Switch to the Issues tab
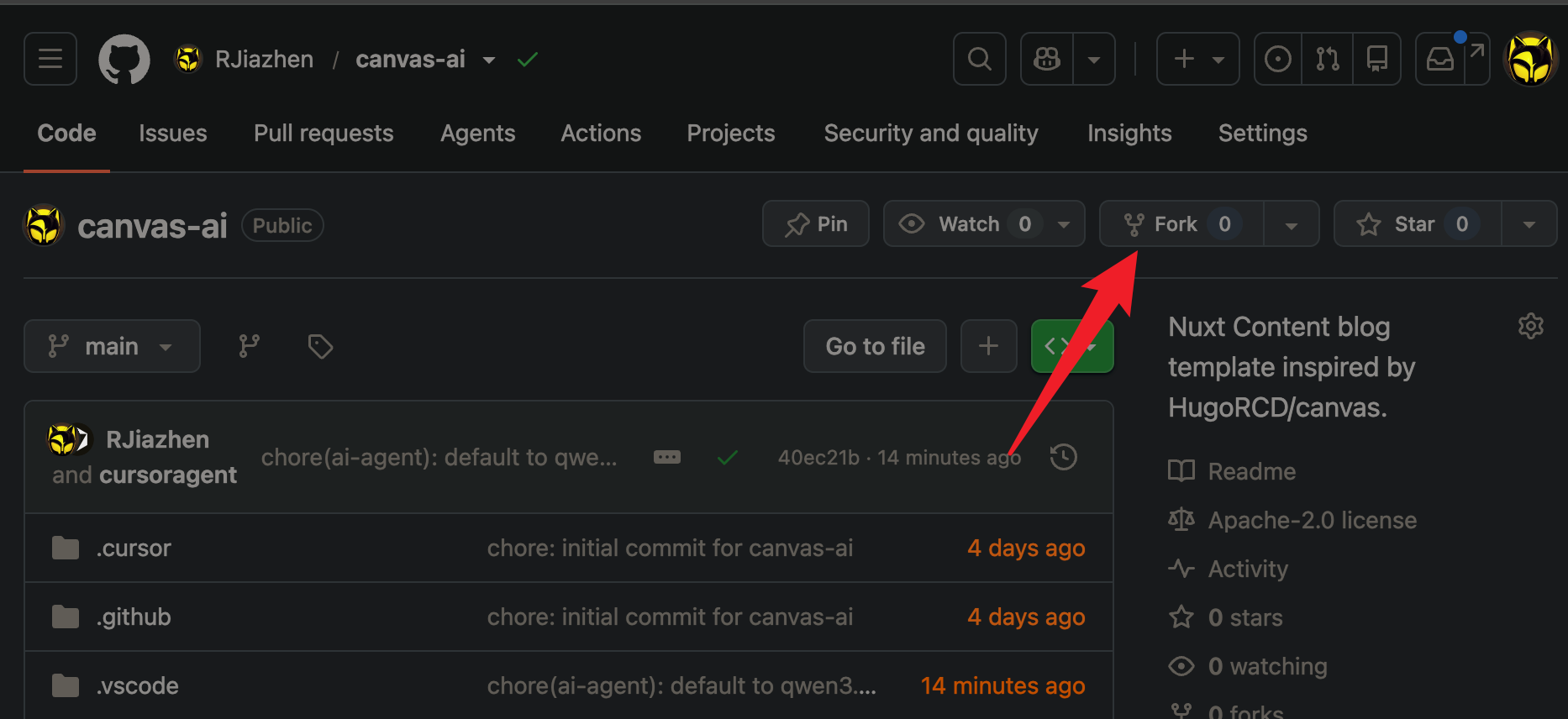The height and width of the screenshot is (719, 1568). (x=173, y=133)
